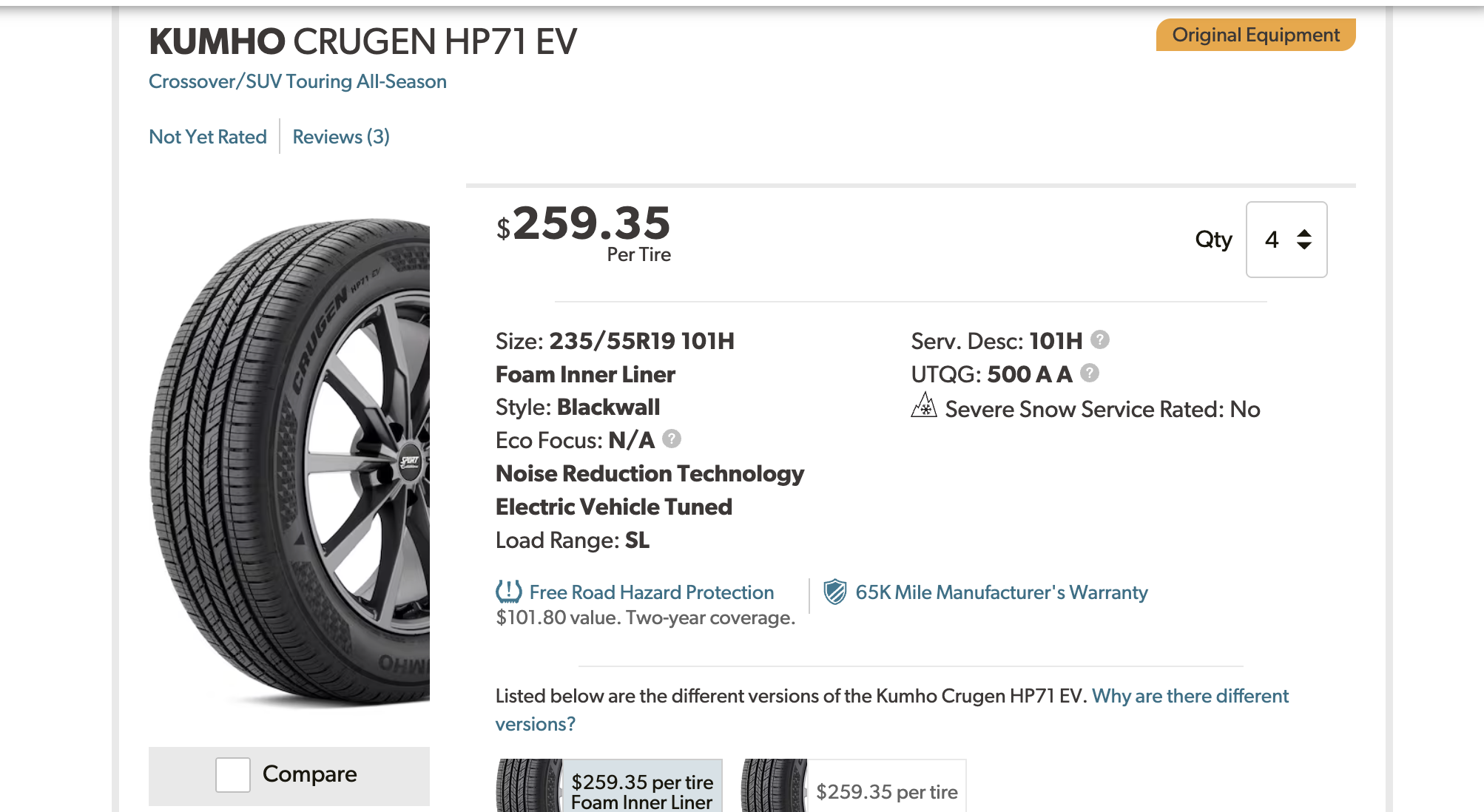Open 65K Mile Manufacturer's Warranty link
Screen dimensions: 1484x812
pyautogui.click(x=1001, y=592)
